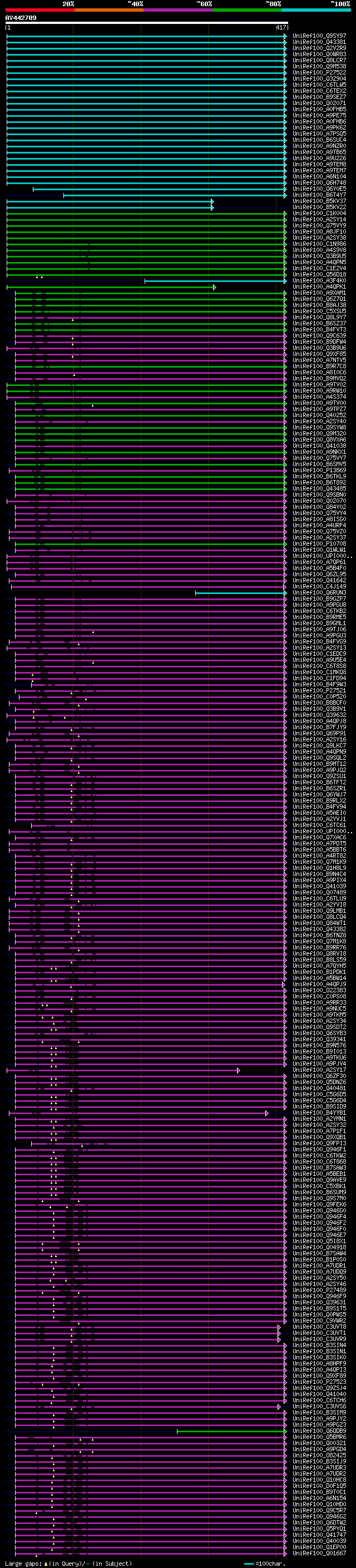
Task: Click on UniRef100_C4J149 text
Action: pos(319,586)
